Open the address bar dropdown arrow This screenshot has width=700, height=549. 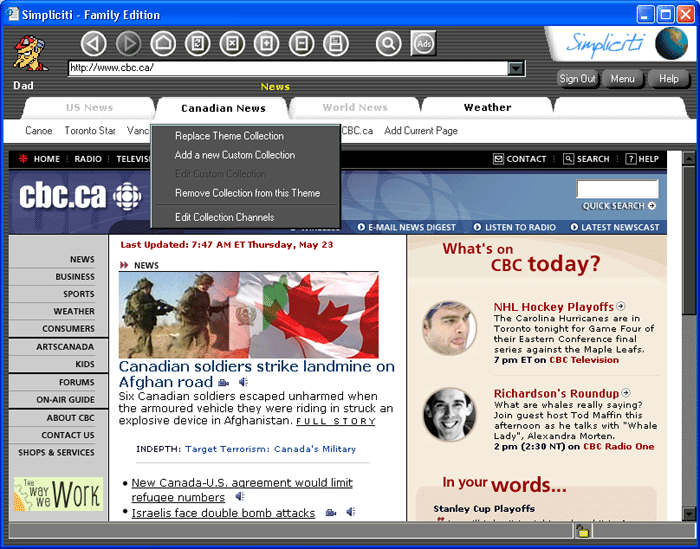tap(516, 68)
